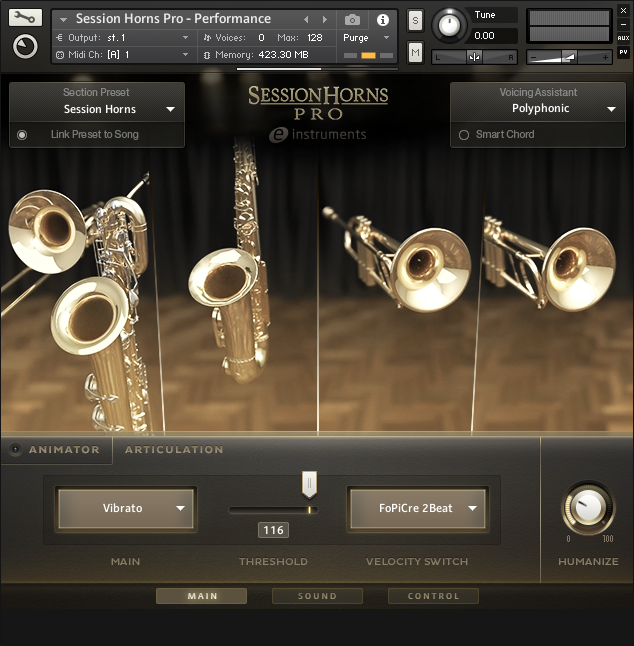Adjust the L/R pan slider

474,57
